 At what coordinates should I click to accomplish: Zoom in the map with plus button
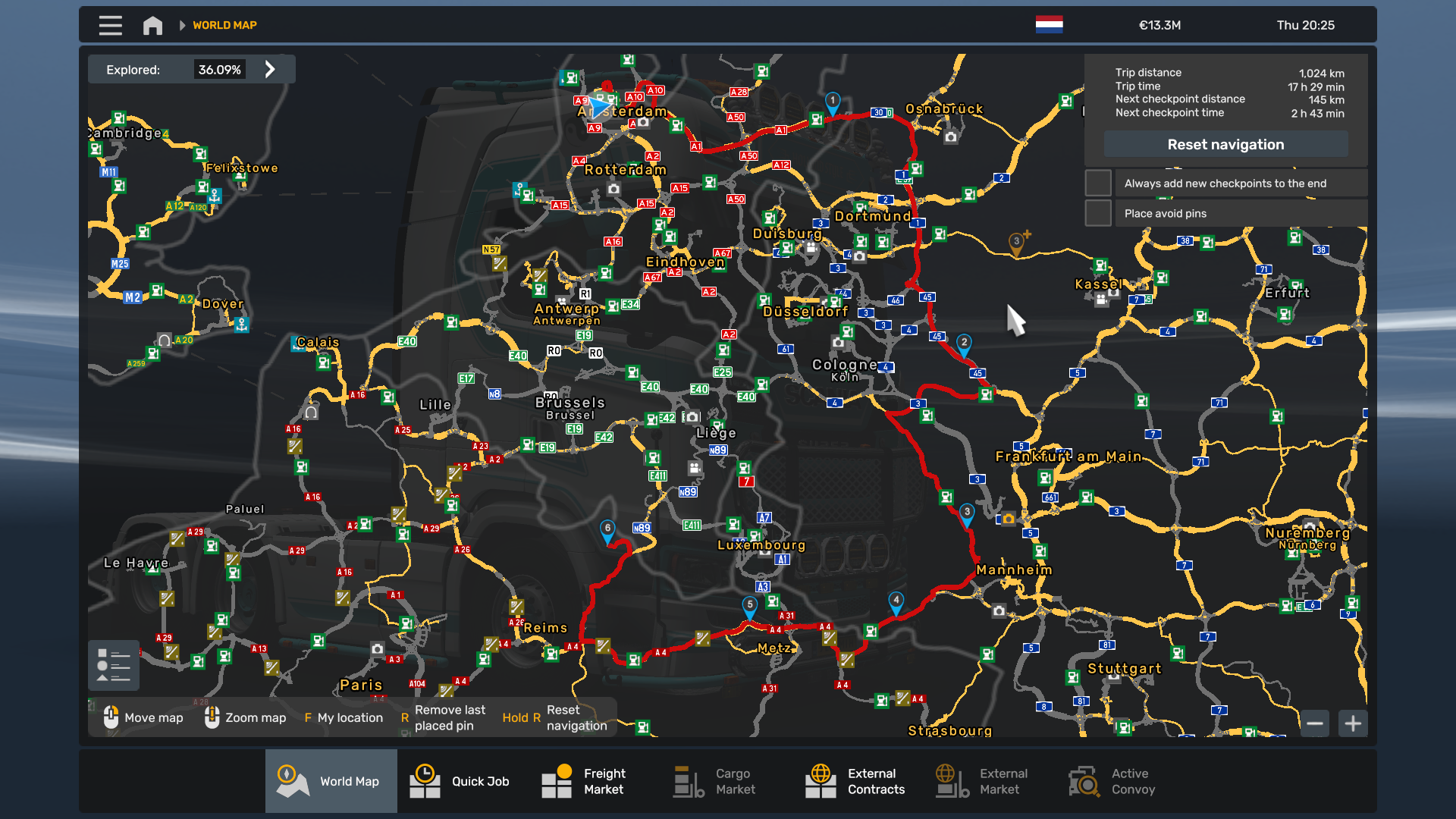1353,723
